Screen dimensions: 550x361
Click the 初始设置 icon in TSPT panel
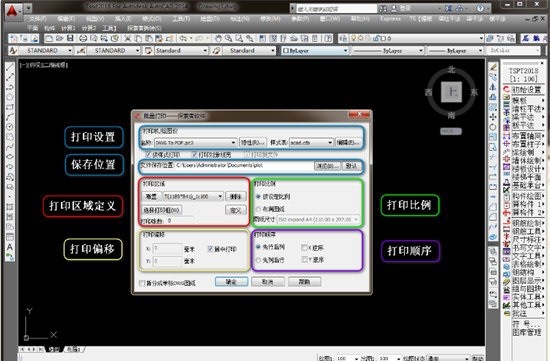coord(506,90)
